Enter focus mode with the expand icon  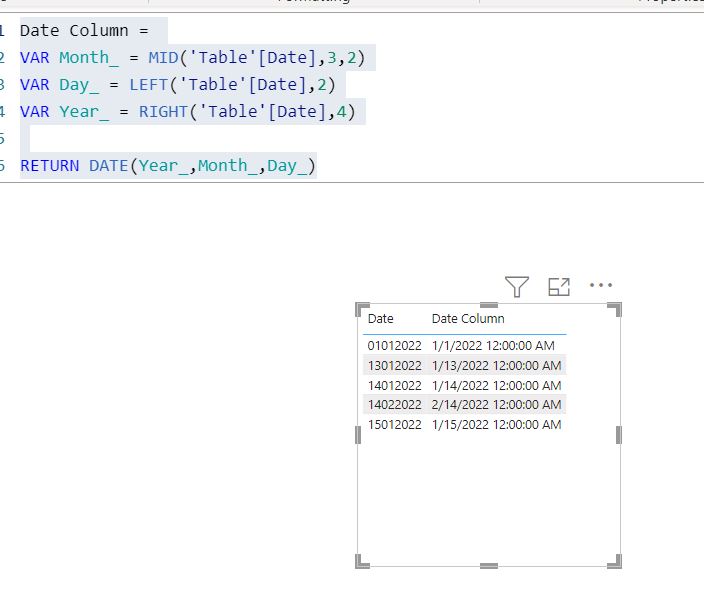coord(559,286)
